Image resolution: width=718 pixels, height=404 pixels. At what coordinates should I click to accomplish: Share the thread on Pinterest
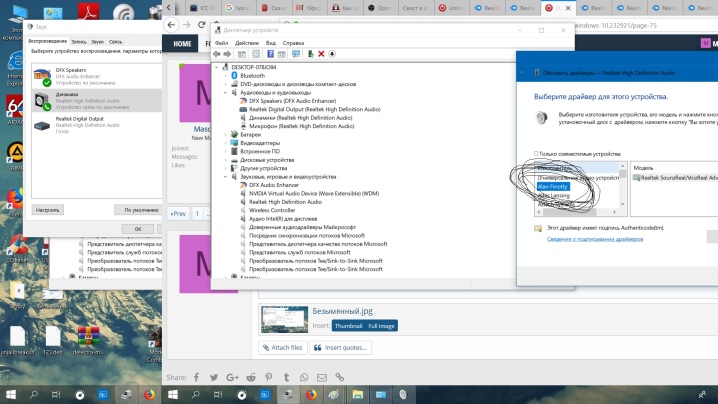268,377
